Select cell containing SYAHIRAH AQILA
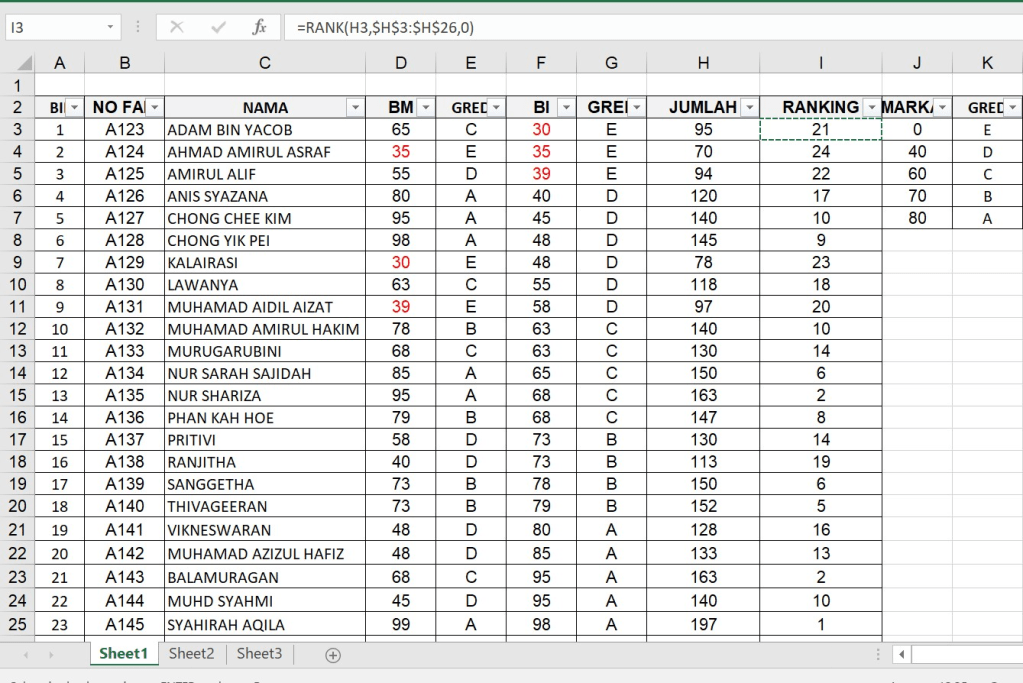 (x=264, y=625)
